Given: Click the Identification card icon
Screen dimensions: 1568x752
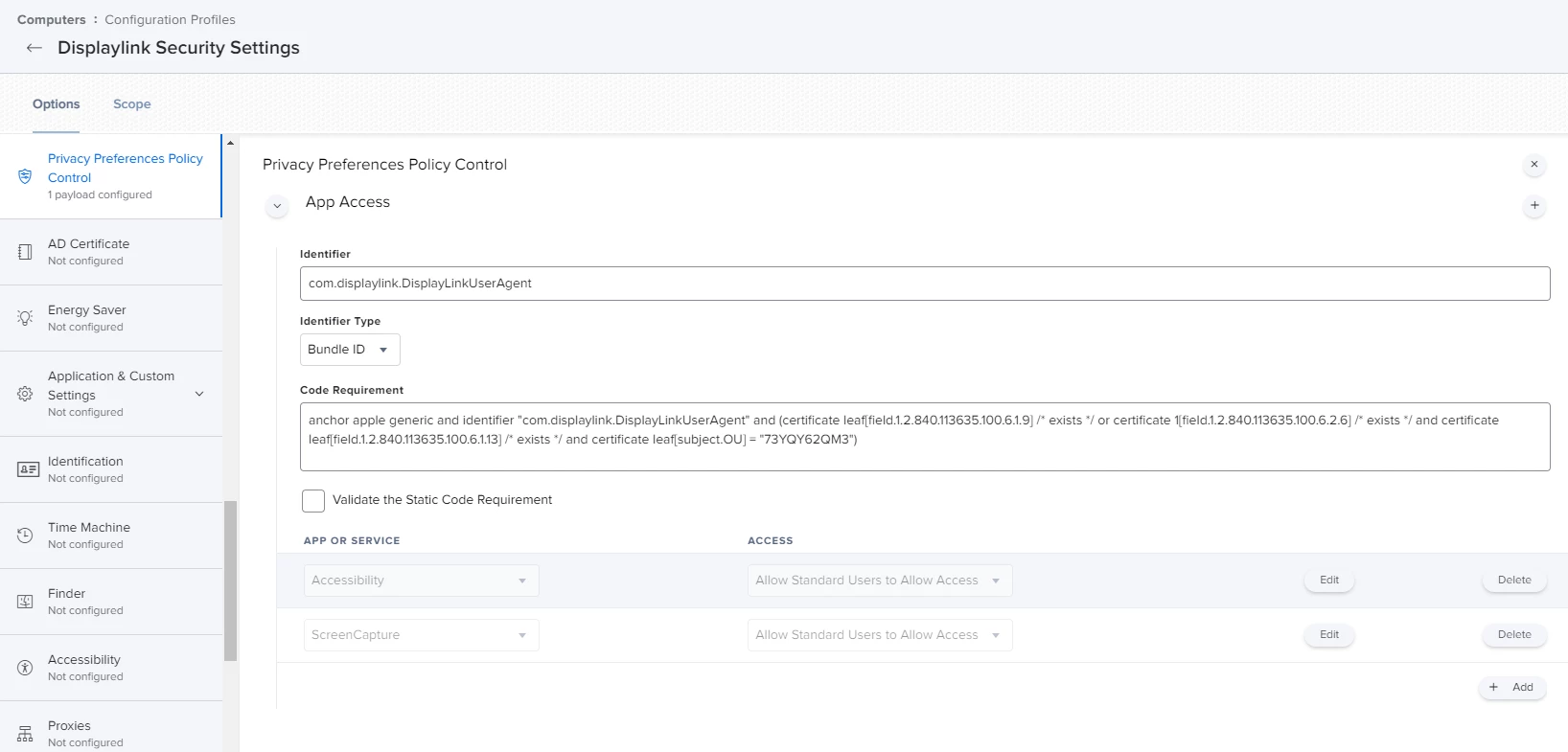Looking at the screenshot, I should [28, 469].
